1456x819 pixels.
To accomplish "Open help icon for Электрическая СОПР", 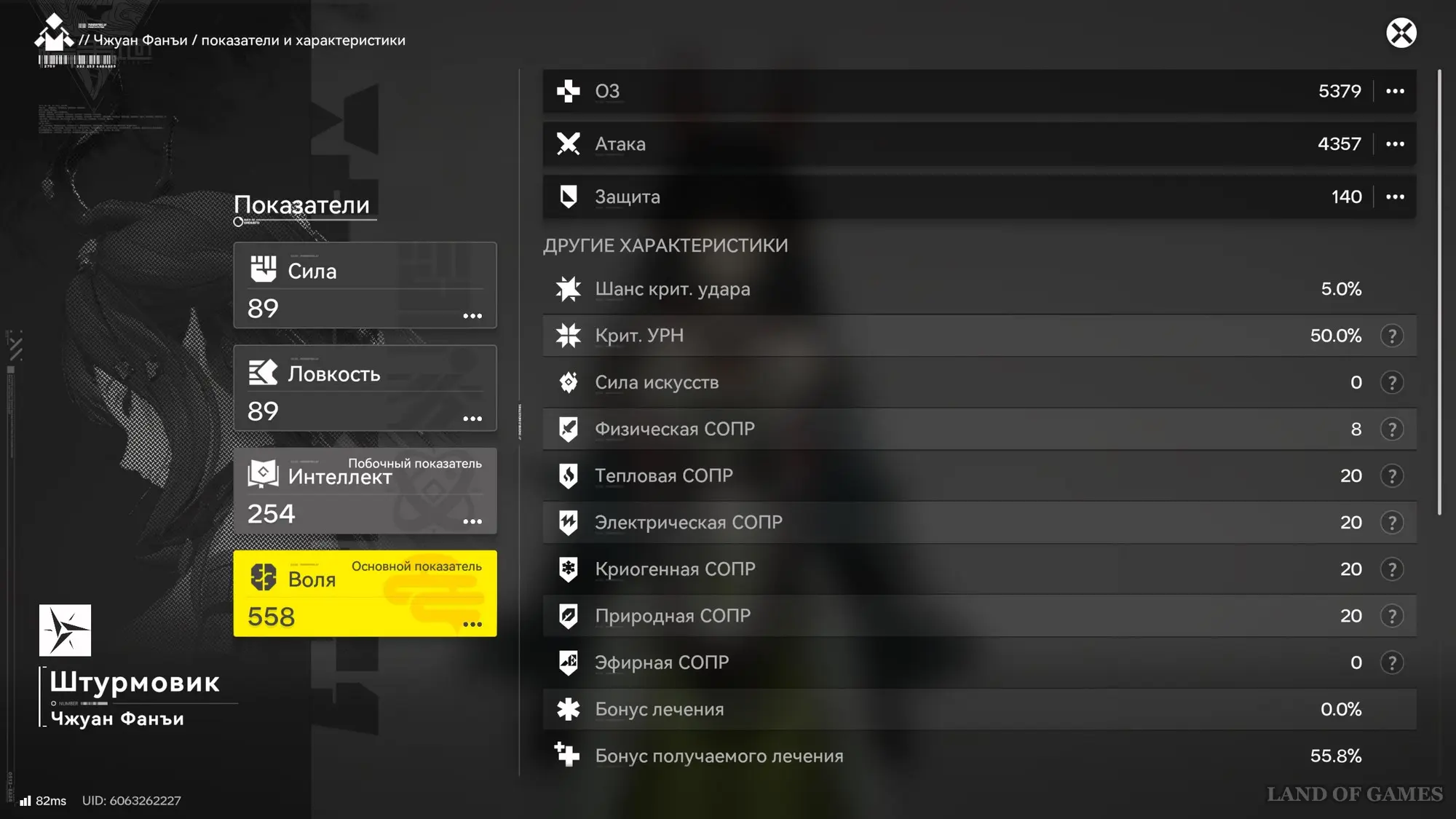I will pos(1391,522).
